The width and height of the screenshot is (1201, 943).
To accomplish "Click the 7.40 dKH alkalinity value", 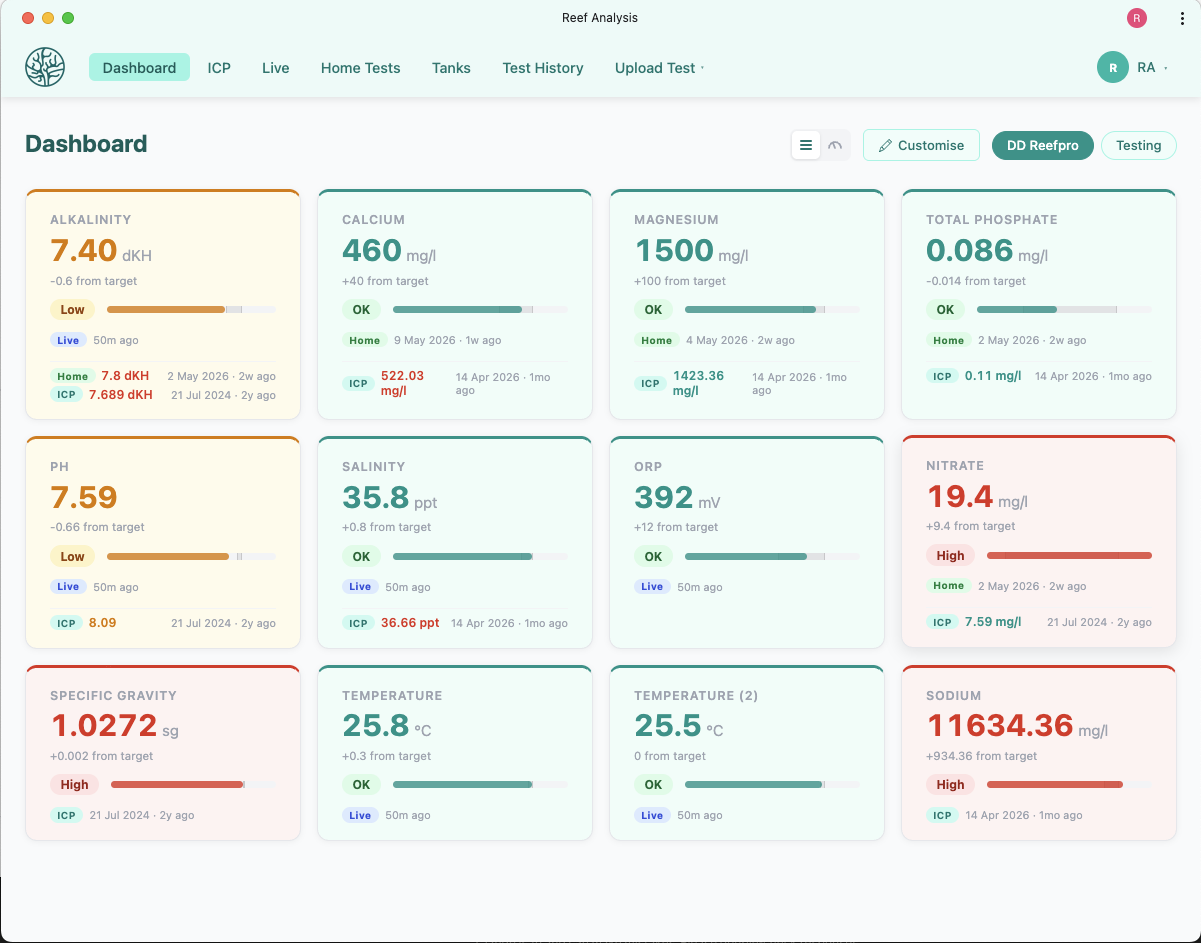I will click(101, 250).
